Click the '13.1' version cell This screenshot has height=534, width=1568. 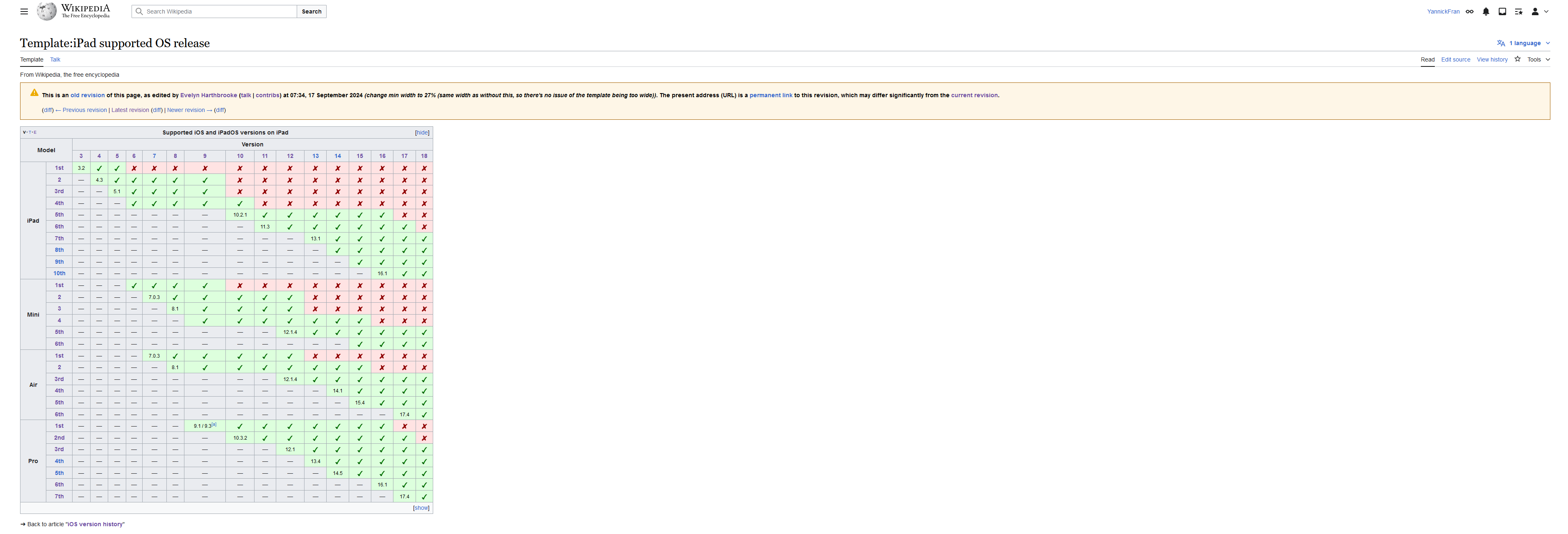pyautogui.click(x=315, y=239)
